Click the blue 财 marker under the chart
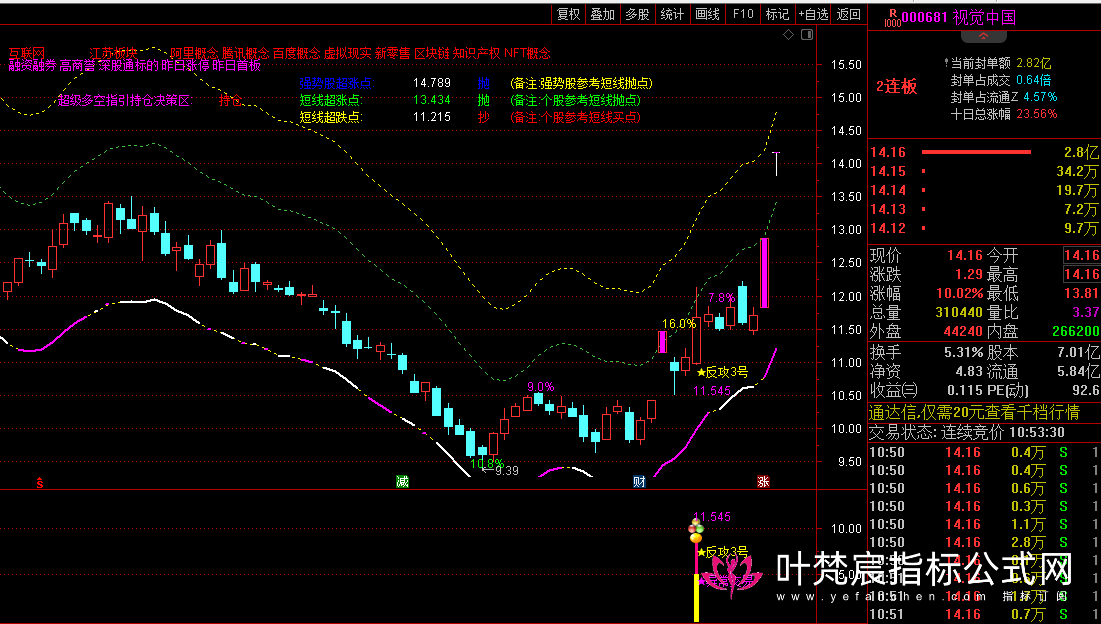Screen dimensions: 1101x624 point(639,482)
